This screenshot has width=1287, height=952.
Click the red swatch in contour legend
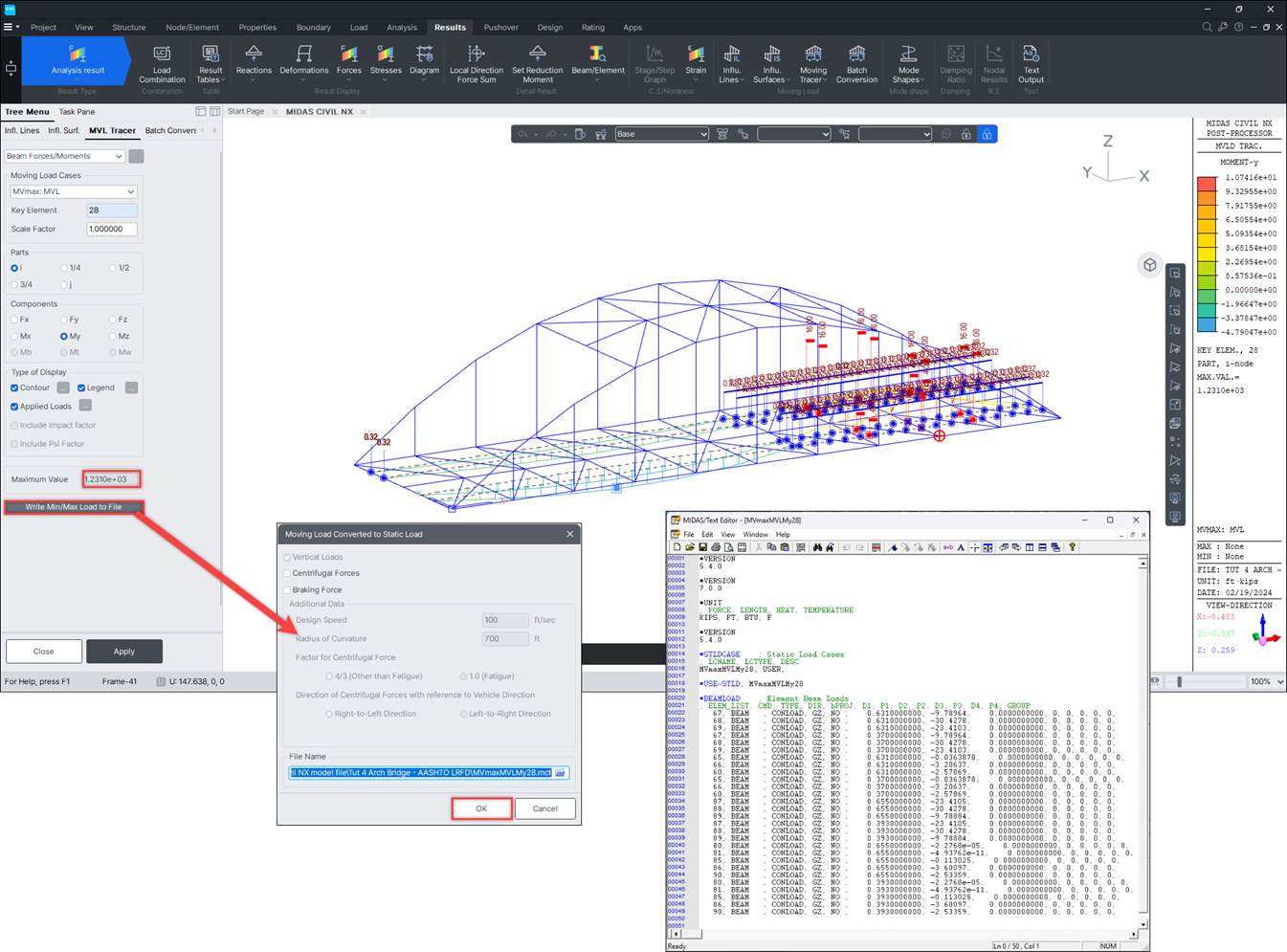tap(1207, 184)
